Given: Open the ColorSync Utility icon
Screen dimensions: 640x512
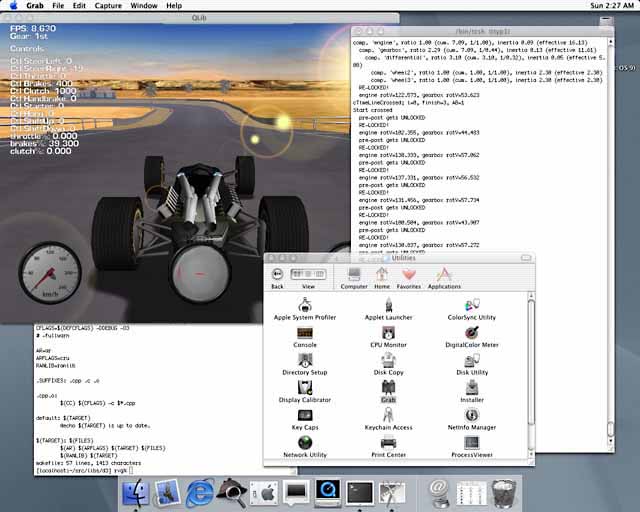Looking at the screenshot, I should click(472, 304).
